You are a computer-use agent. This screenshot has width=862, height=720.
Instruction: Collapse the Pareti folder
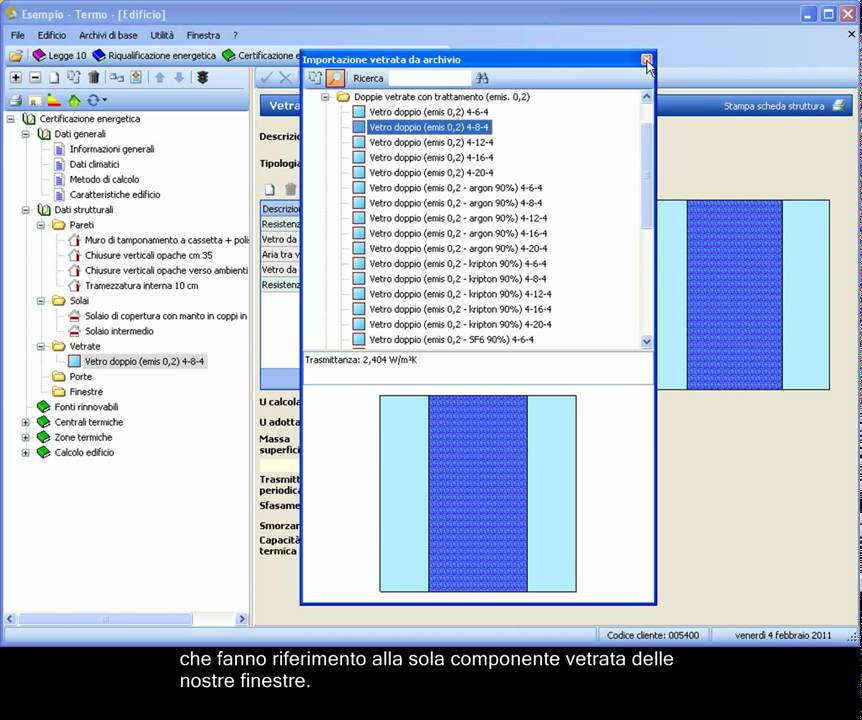(x=41, y=225)
